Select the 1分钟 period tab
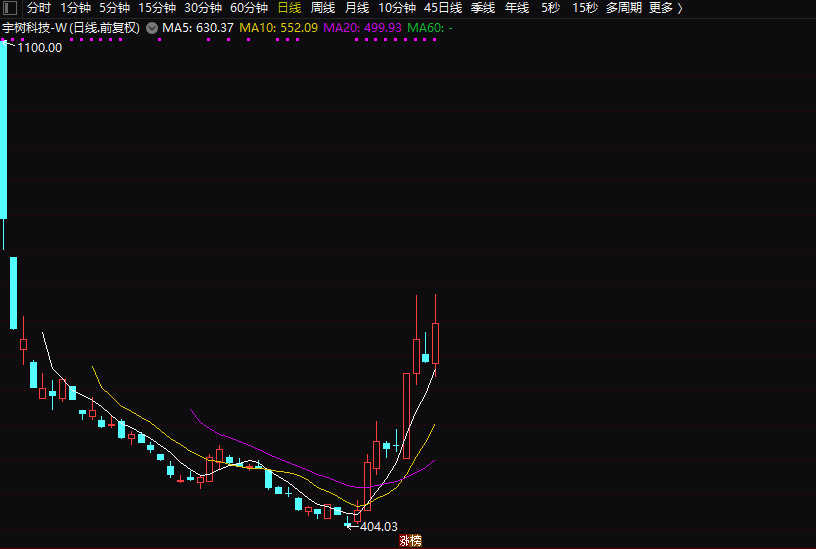Screen dimensions: 816x549 (75, 8)
